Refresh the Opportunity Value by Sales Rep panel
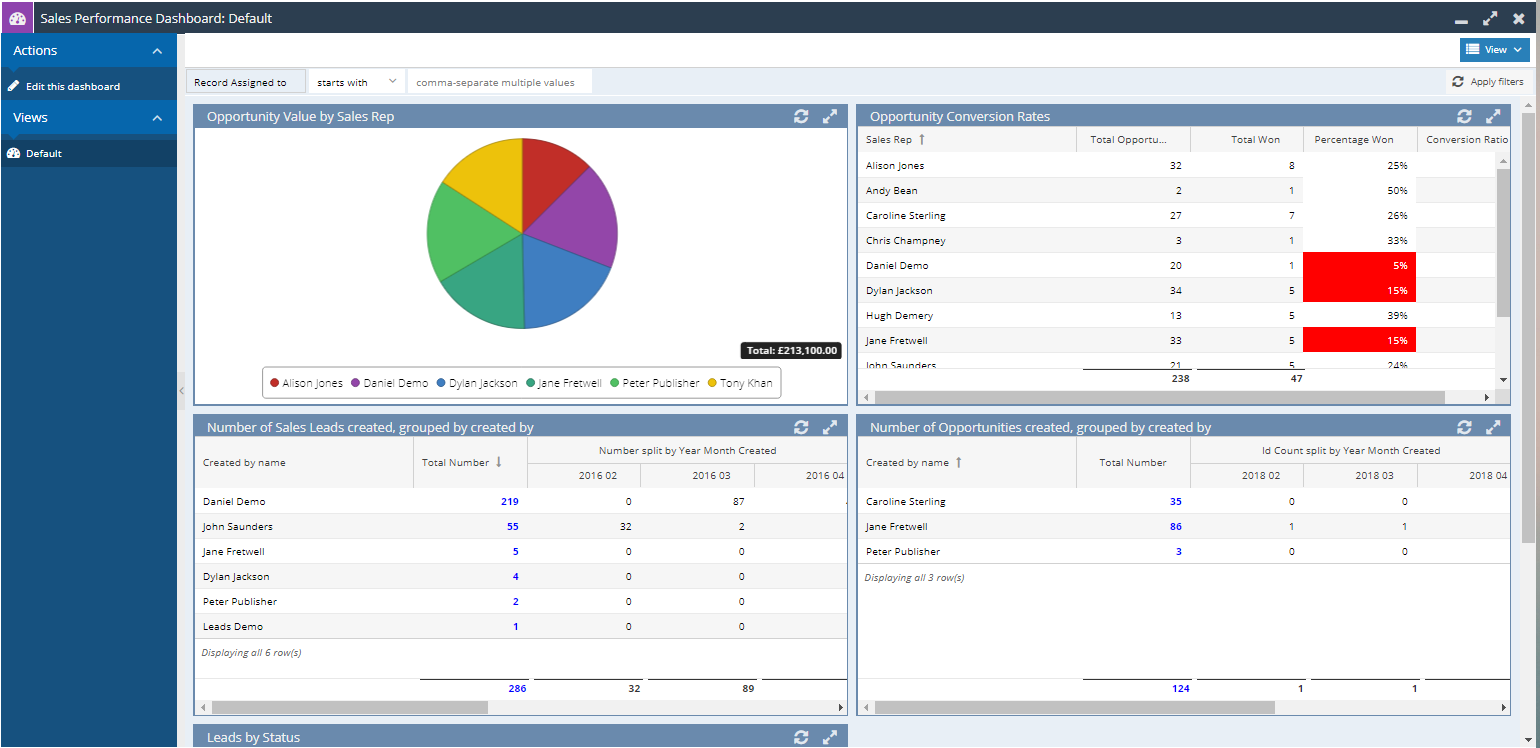Screen dimensions: 1540x748 click(801, 116)
